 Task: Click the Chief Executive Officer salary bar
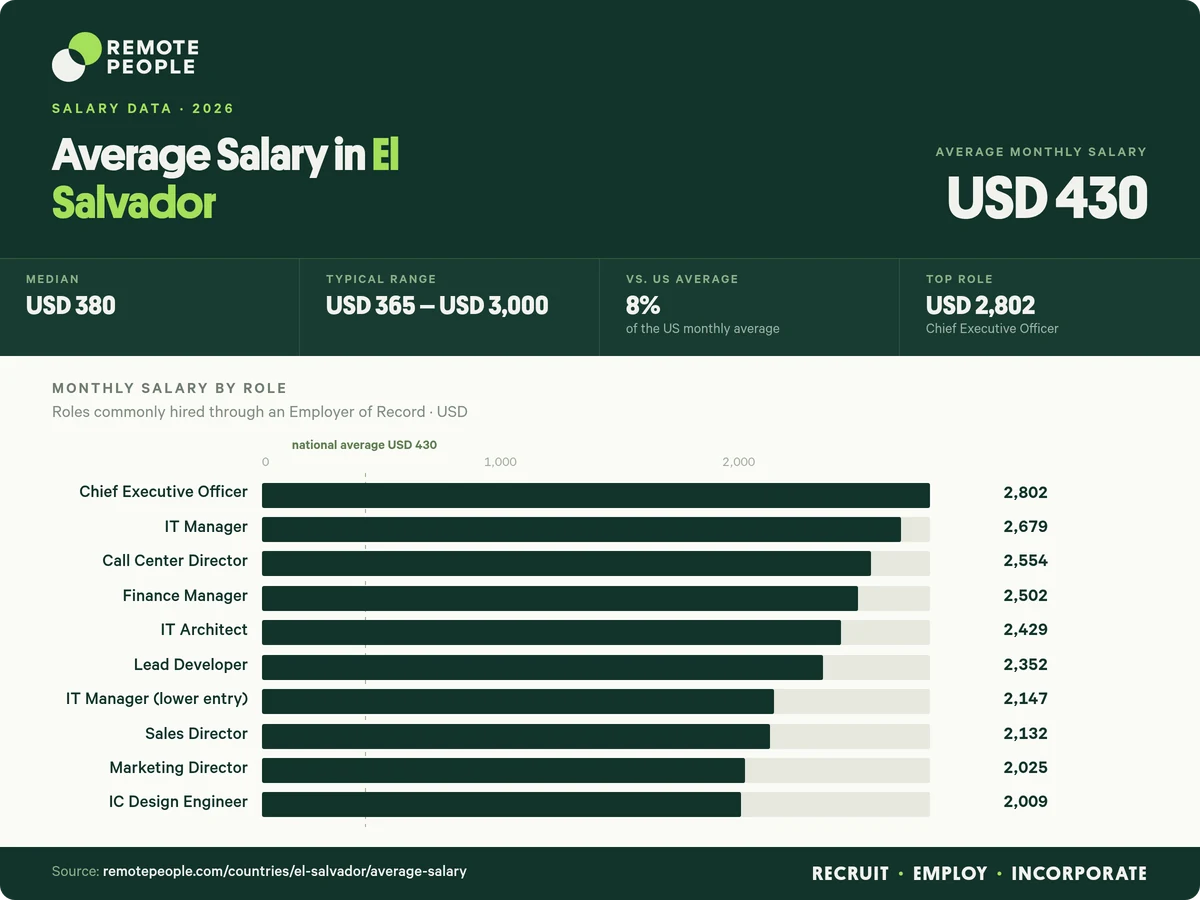(596, 496)
